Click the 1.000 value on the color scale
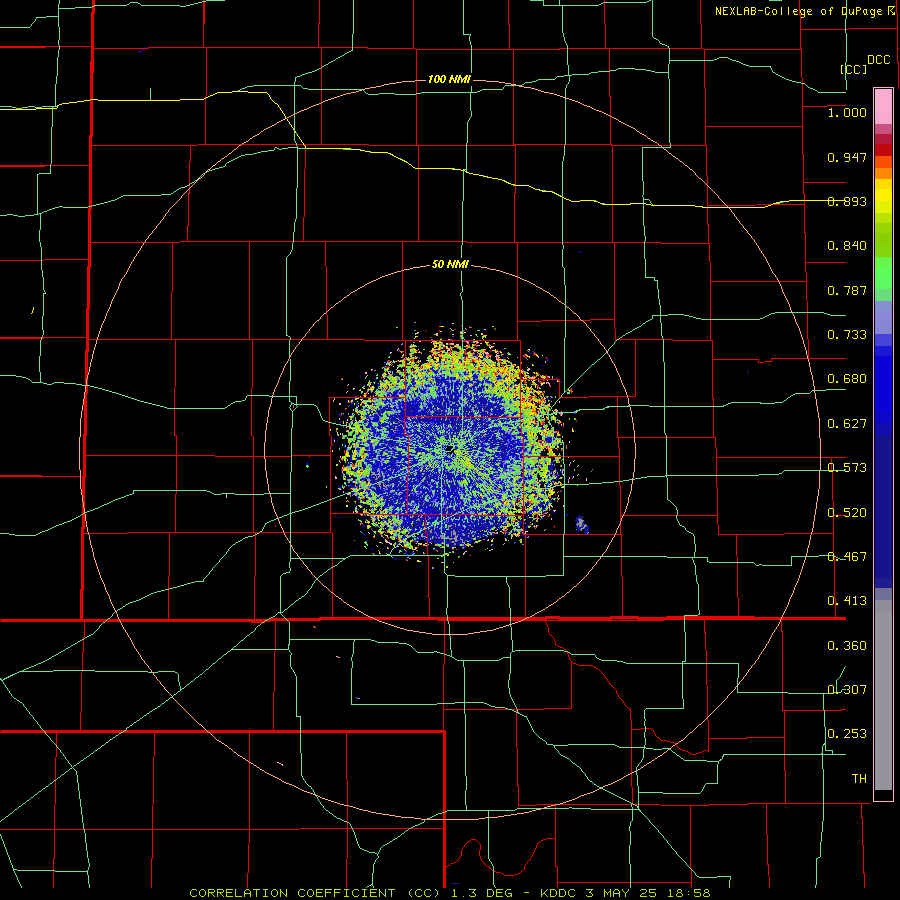 pyautogui.click(x=847, y=112)
